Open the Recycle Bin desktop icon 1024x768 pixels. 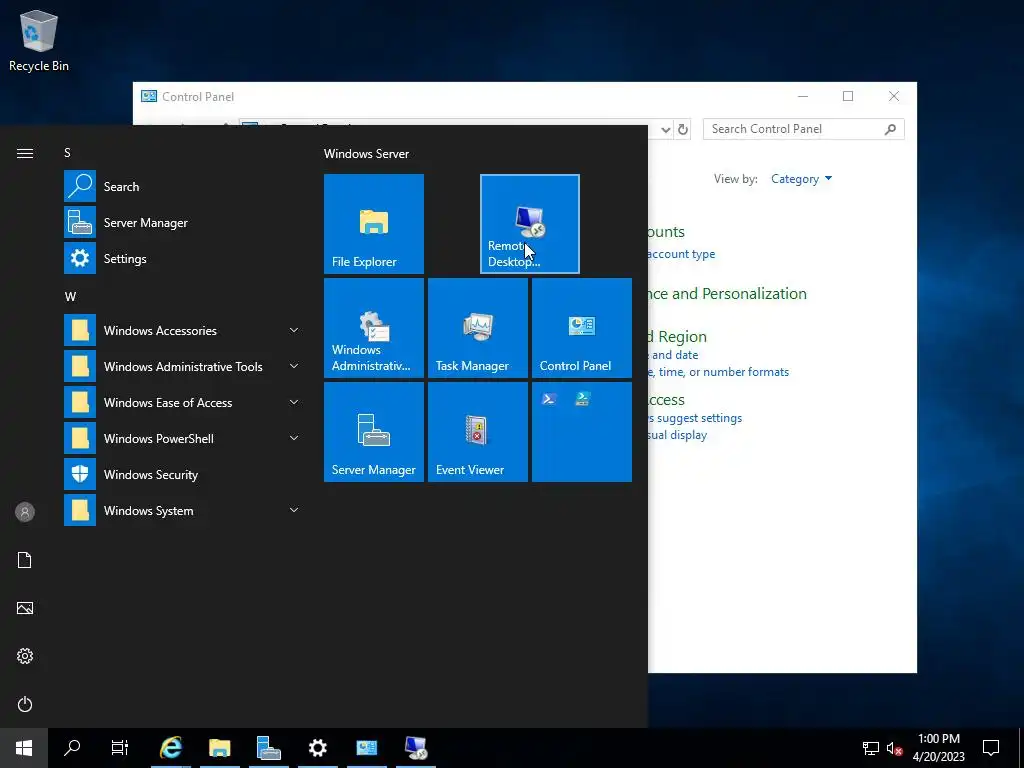[39, 40]
